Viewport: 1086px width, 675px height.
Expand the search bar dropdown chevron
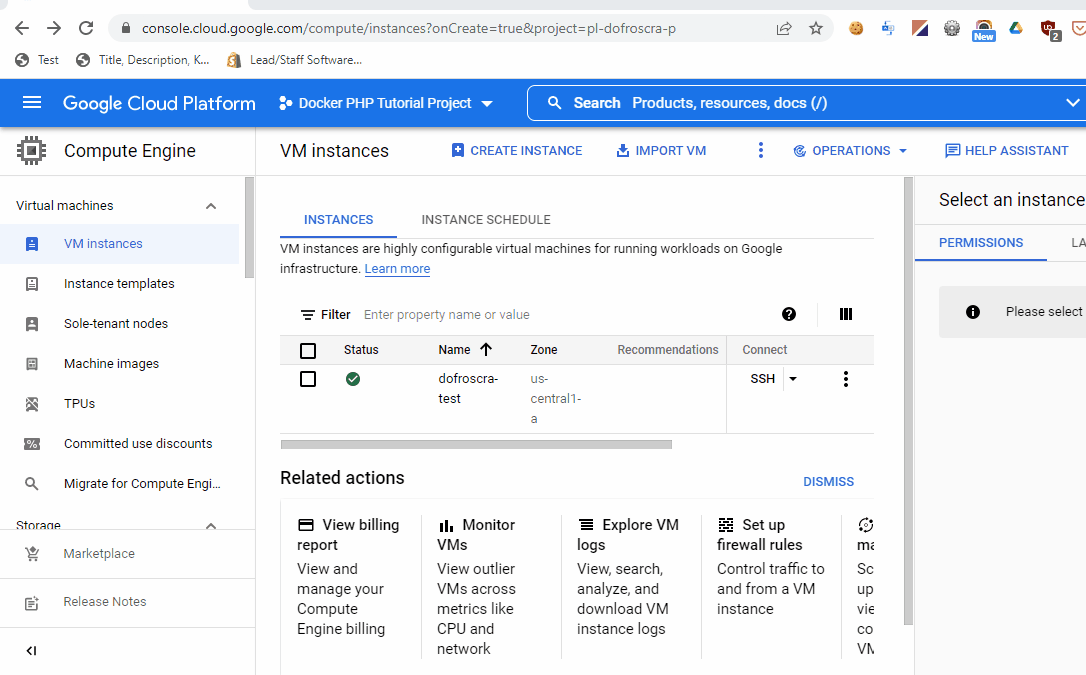click(1073, 103)
